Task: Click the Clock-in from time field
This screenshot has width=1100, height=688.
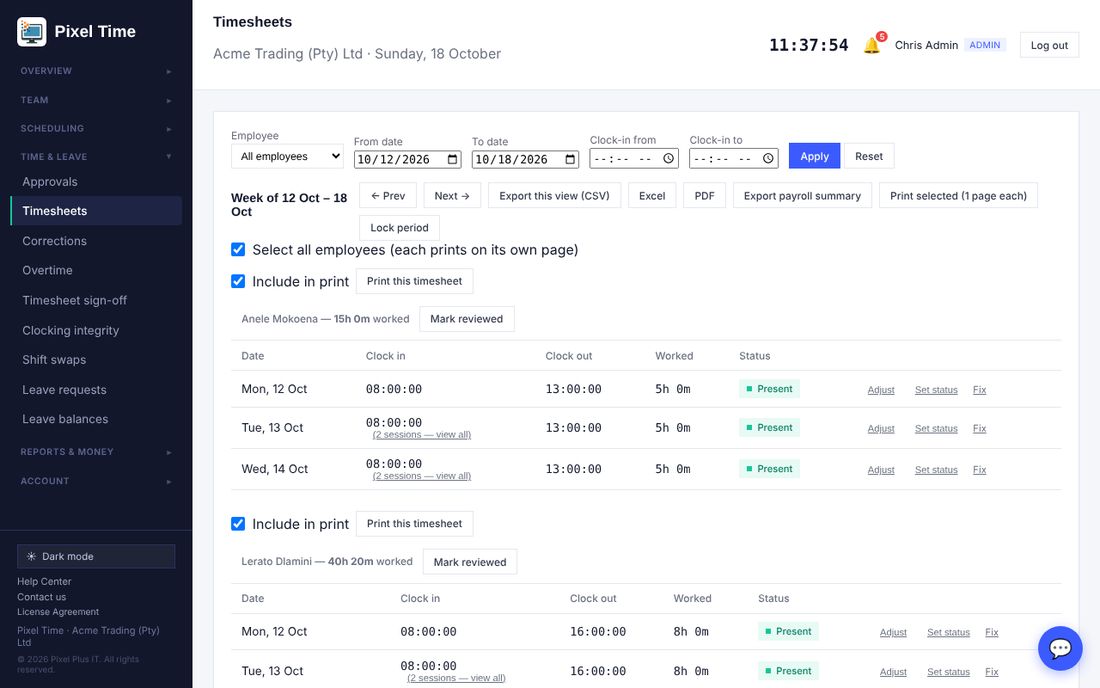Action: (x=633, y=158)
